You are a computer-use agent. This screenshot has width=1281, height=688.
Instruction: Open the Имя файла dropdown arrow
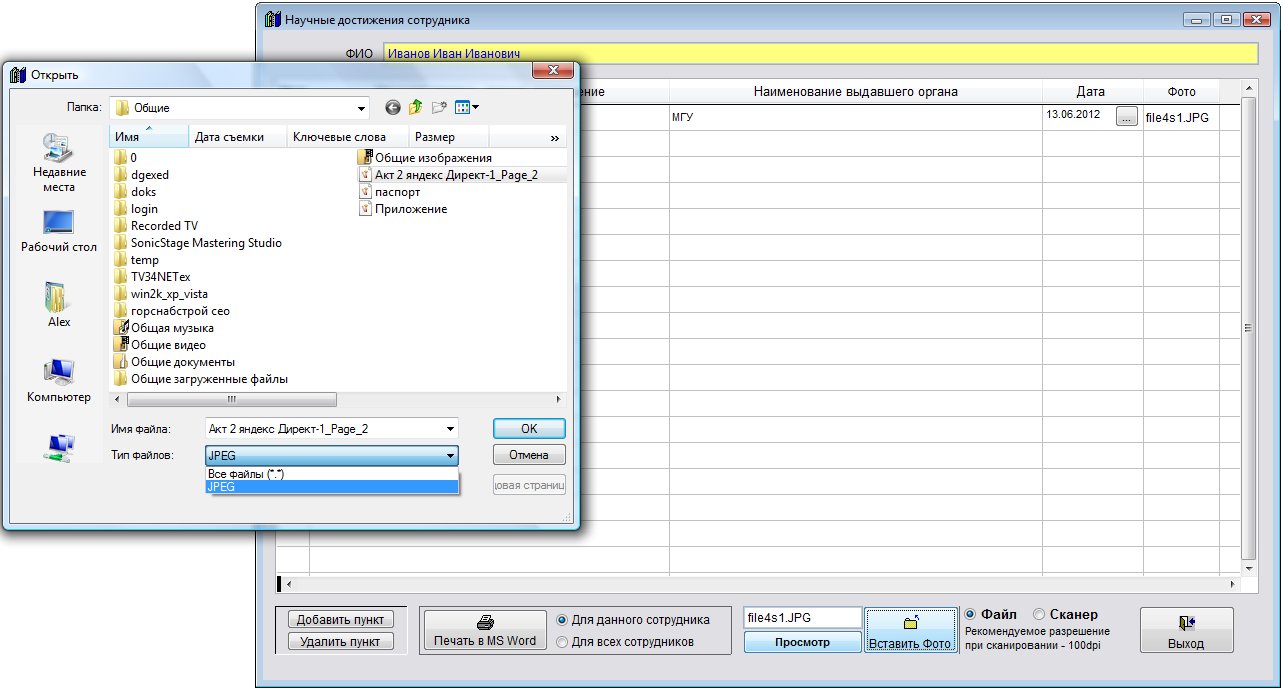449,430
